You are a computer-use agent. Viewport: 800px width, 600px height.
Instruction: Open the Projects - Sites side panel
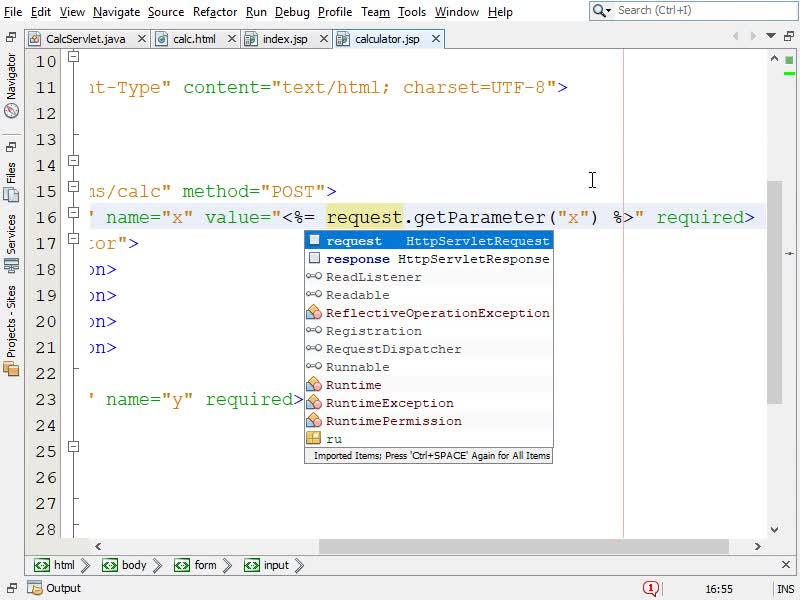(11, 331)
